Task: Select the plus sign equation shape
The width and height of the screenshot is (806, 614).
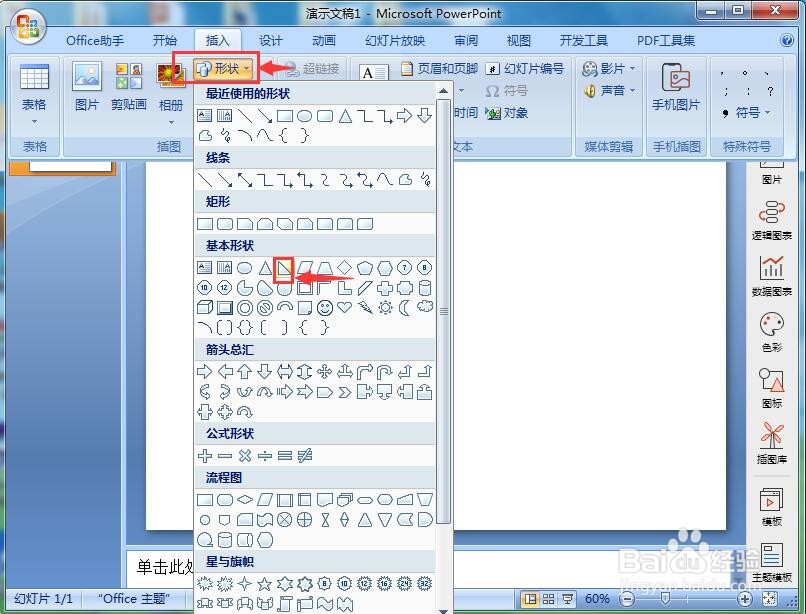Action: [x=205, y=456]
